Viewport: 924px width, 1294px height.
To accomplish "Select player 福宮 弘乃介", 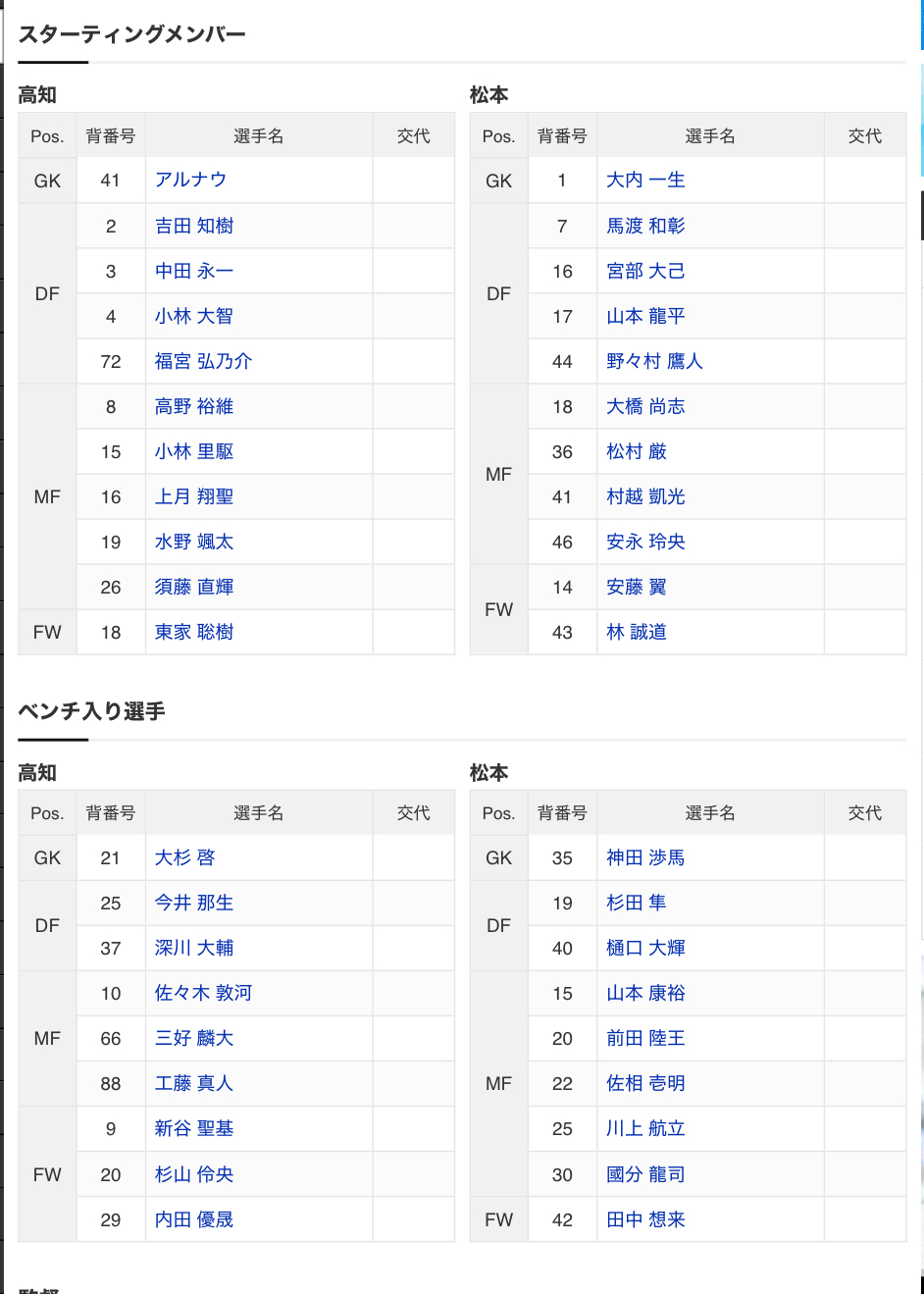I will pos(203,361).
